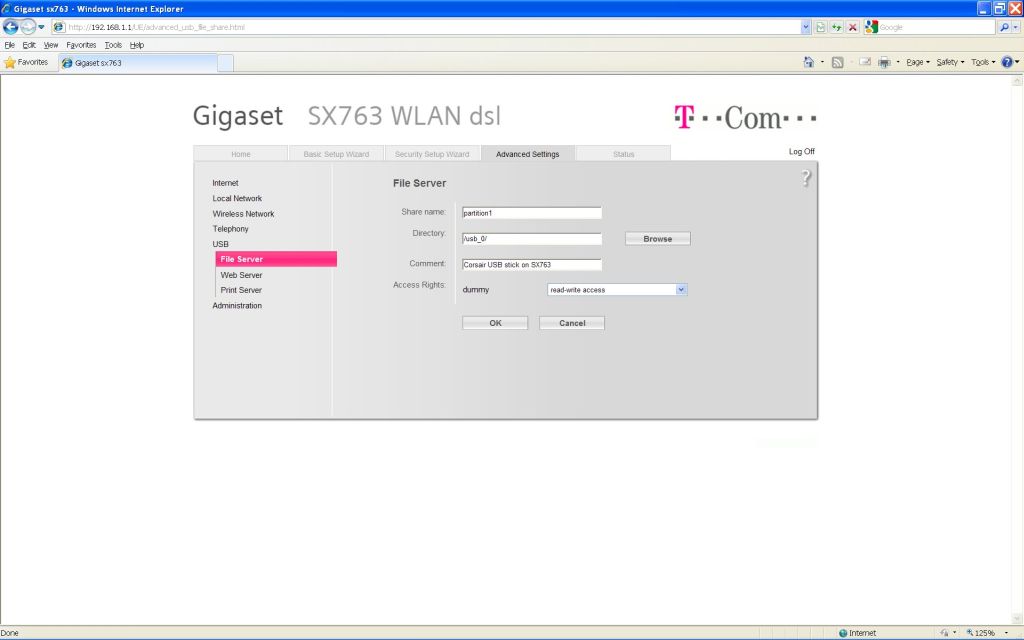The width and height of the screenshot is (1024, 640).
Task: Click the red Stop loading icon
Action: tap(852, 27)
